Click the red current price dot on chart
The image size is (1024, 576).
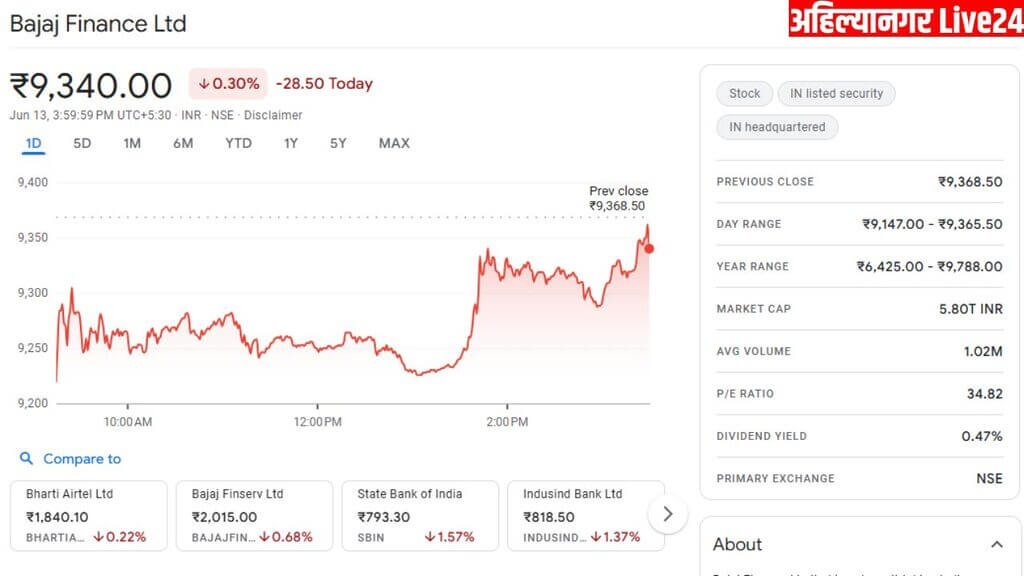point(649,248)
